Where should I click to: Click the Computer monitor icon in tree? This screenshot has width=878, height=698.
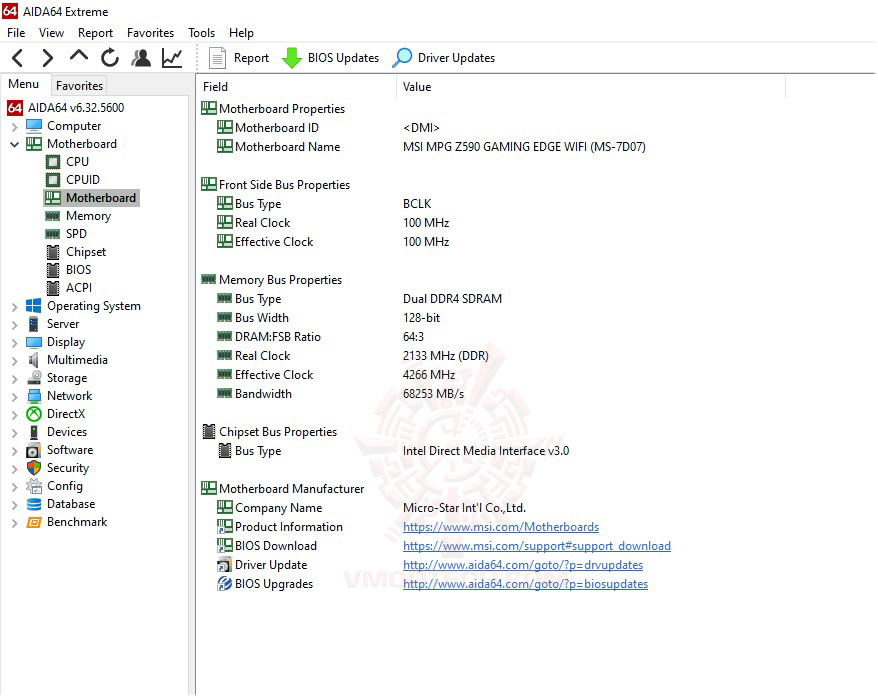click(x=34, y=126)
